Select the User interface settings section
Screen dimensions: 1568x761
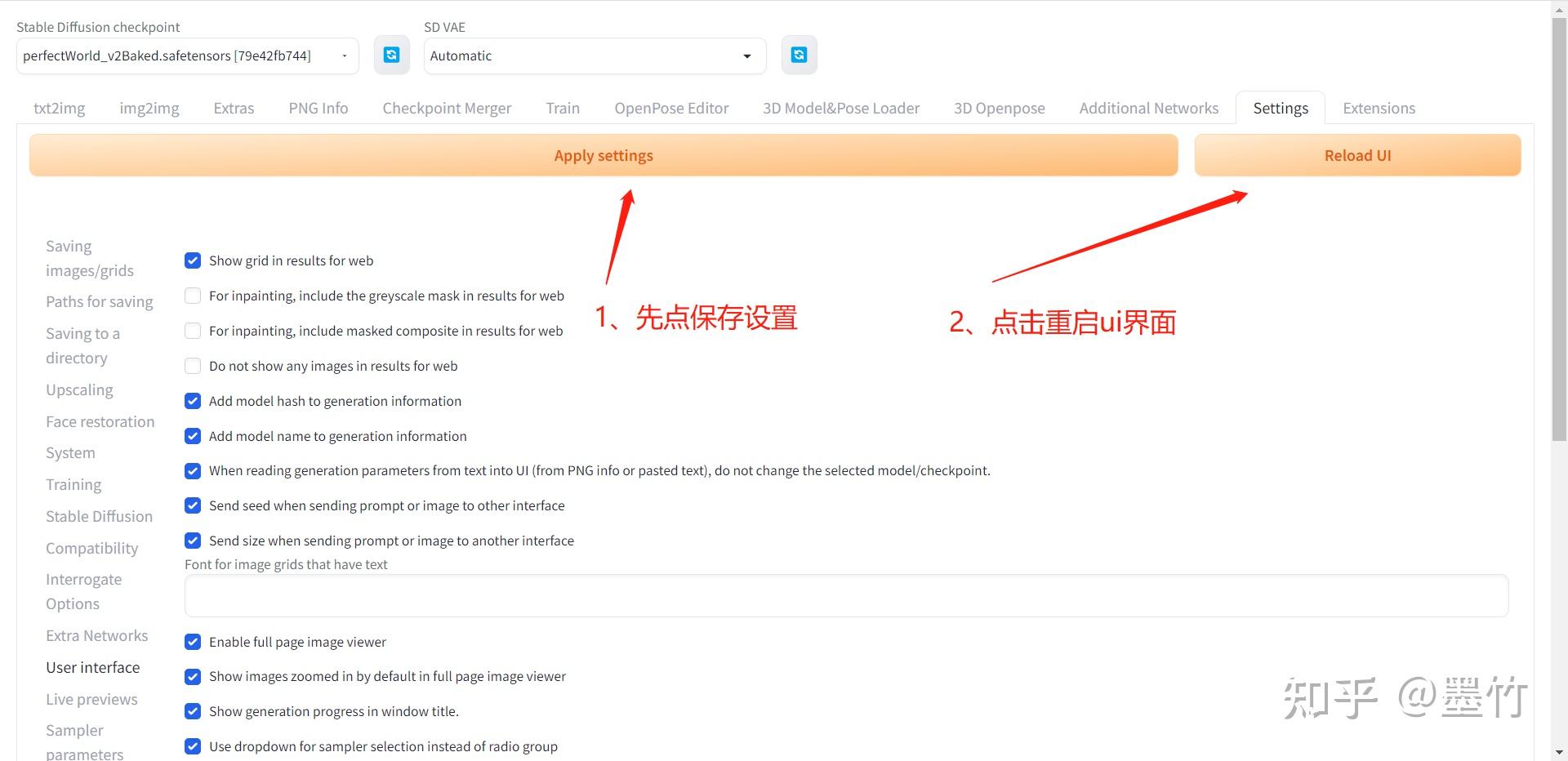click(92, 667)
